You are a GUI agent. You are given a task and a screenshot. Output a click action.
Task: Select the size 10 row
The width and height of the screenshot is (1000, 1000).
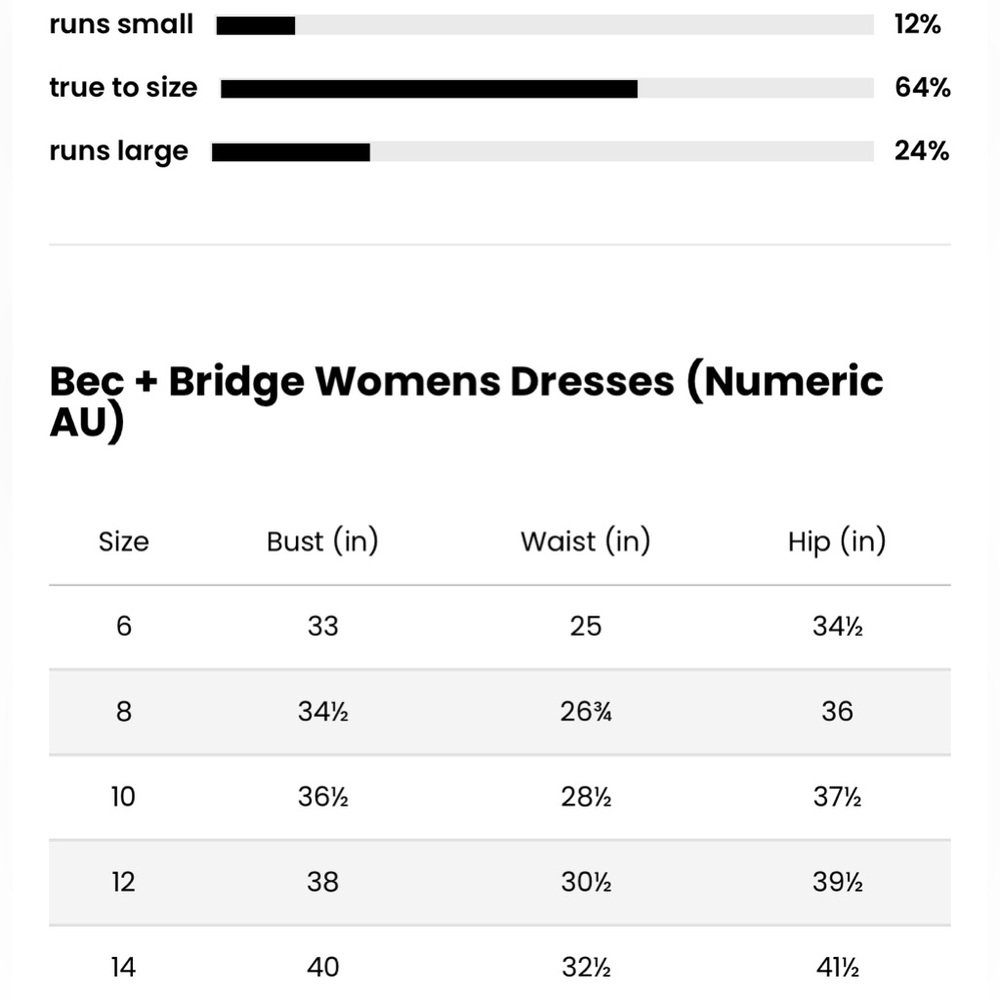click(x=500, y=797)
